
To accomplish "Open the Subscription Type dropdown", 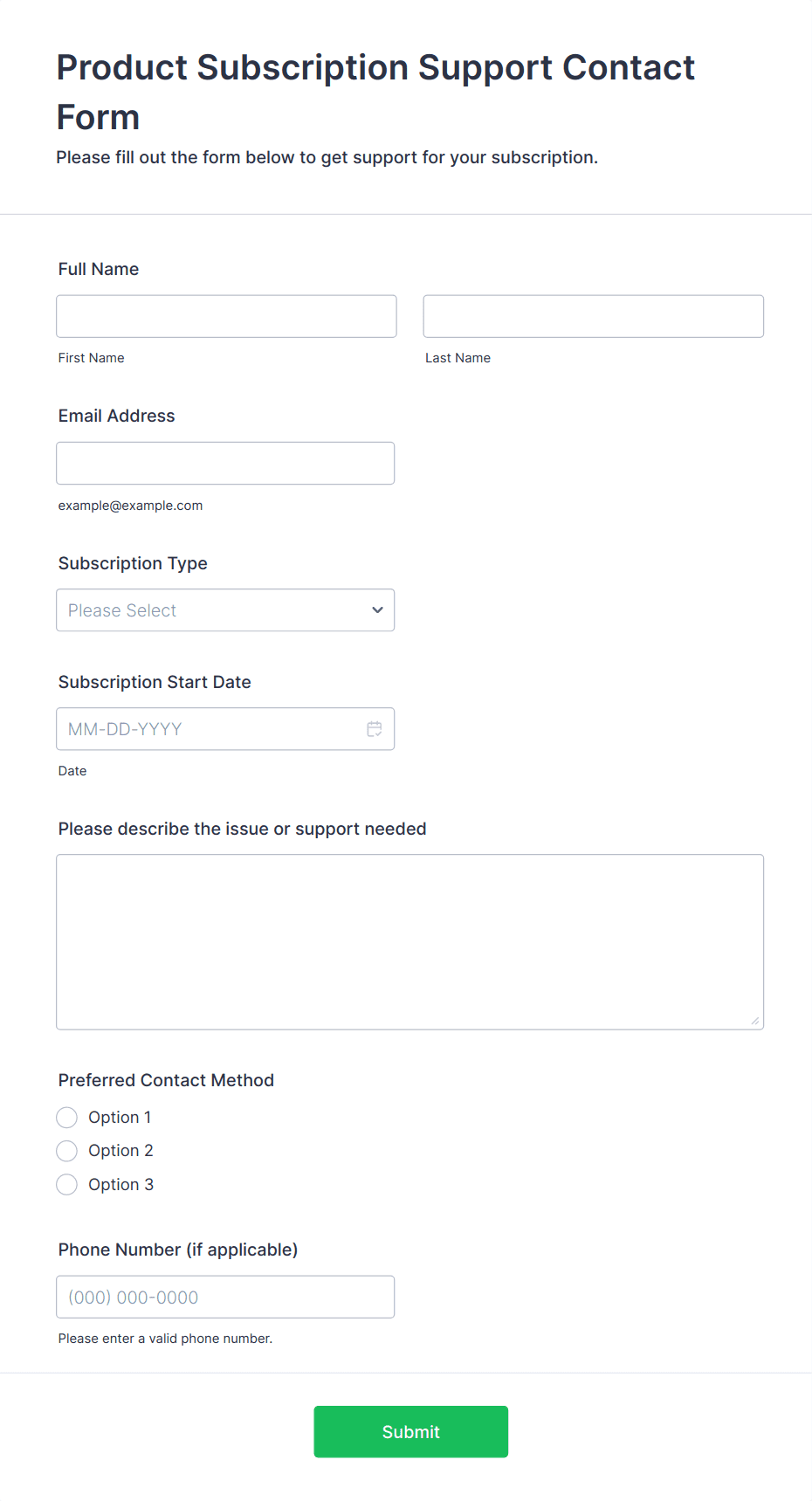I will (224, 610).
